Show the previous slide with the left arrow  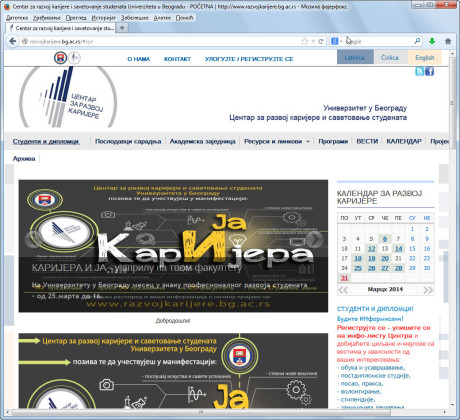tap(33, 239)
